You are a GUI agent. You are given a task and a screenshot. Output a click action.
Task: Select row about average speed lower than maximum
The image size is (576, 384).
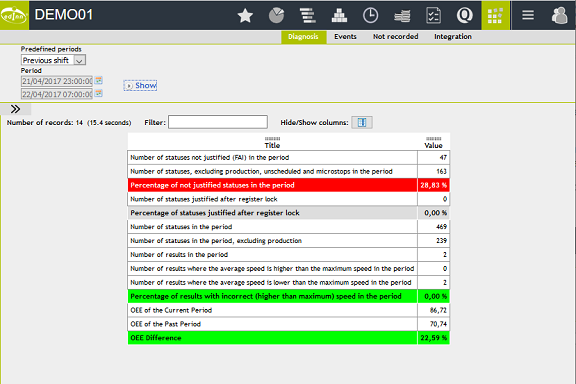pyautogui.click(x=288, y=283)
